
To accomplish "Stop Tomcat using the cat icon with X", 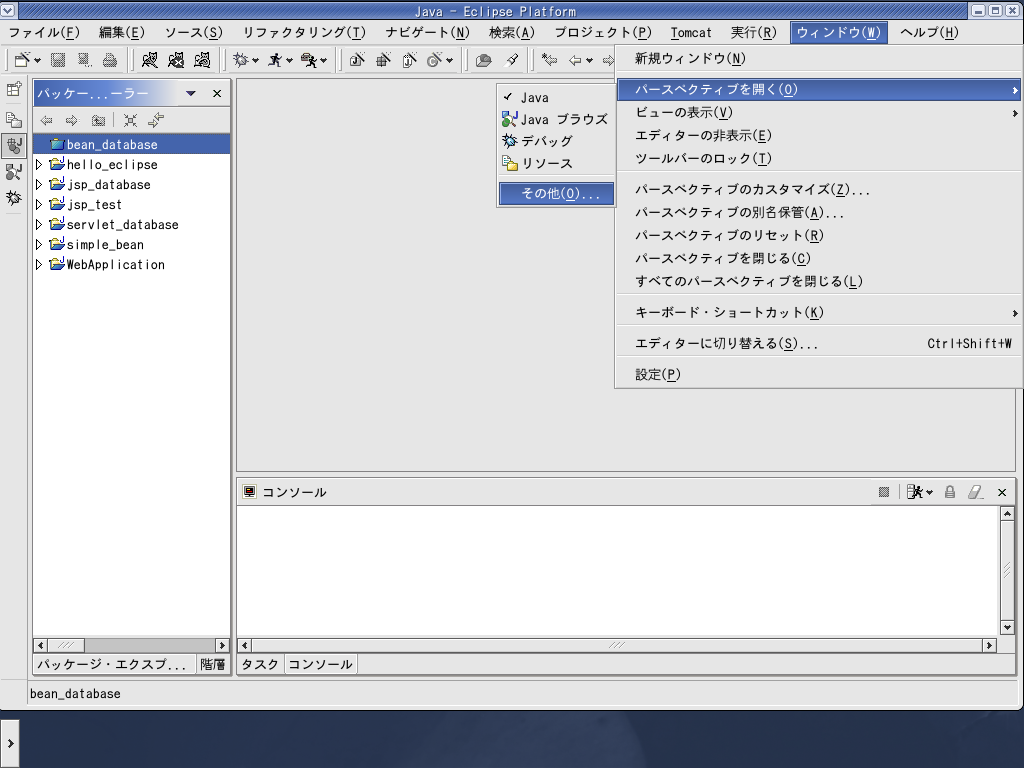I will point(176,60).
